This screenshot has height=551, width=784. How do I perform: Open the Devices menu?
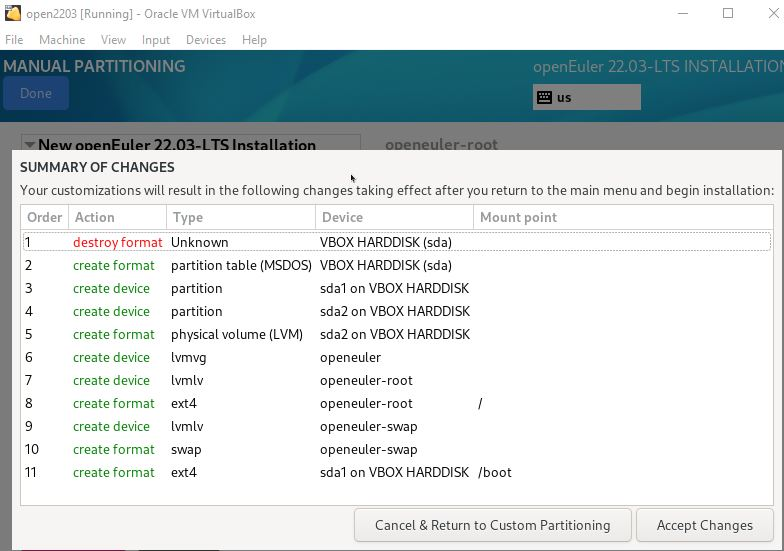206,40
